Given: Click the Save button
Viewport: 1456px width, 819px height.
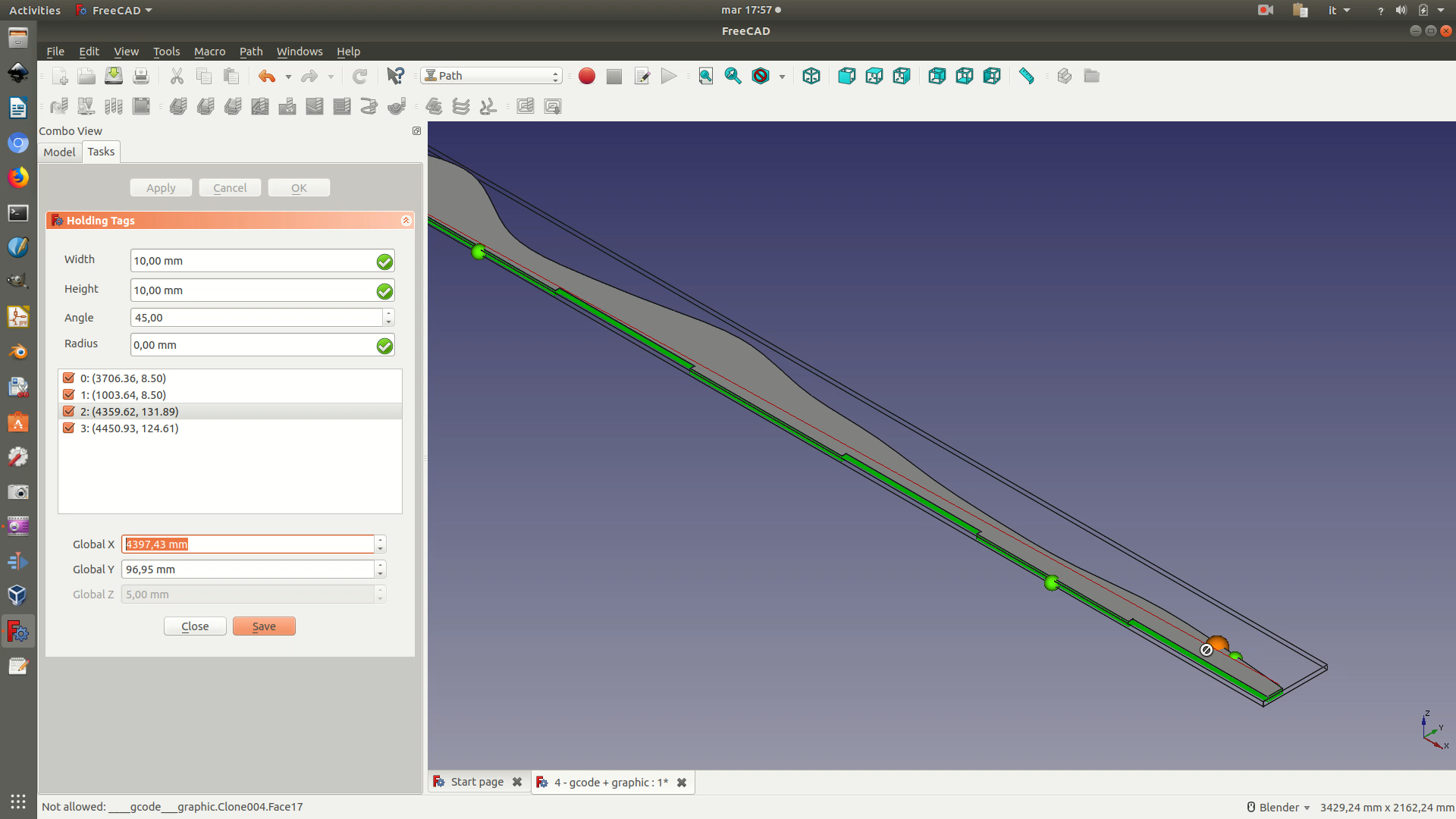Looking at the screenshot, I should coord(264,626).
